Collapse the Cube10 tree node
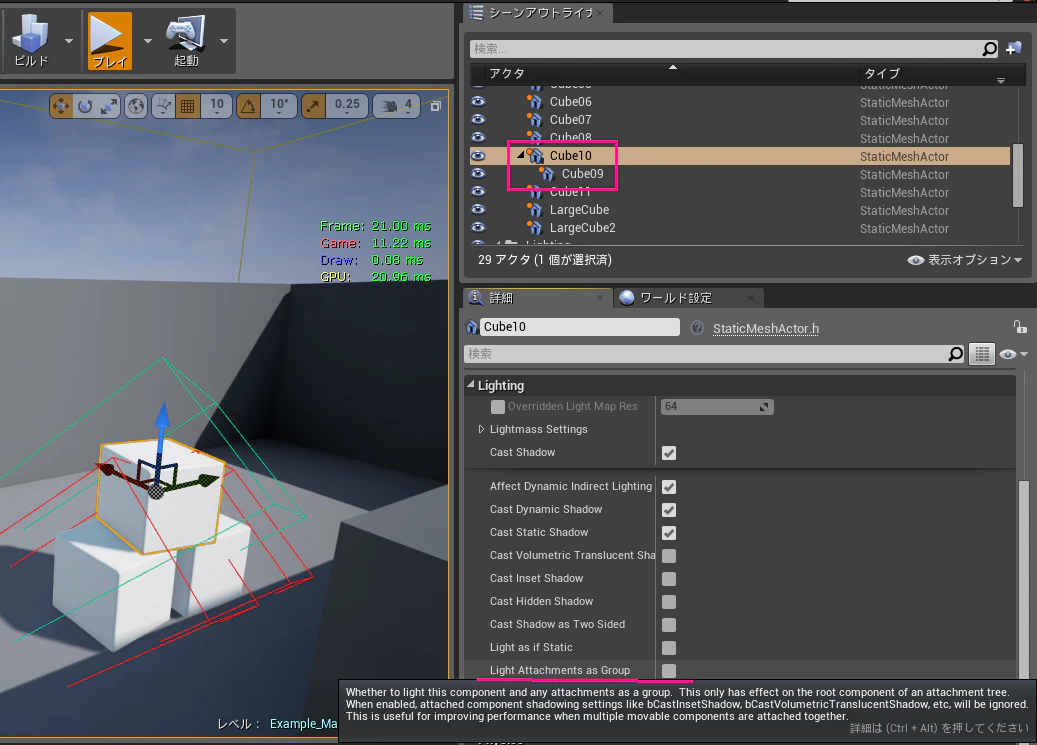 coord(520,155)
